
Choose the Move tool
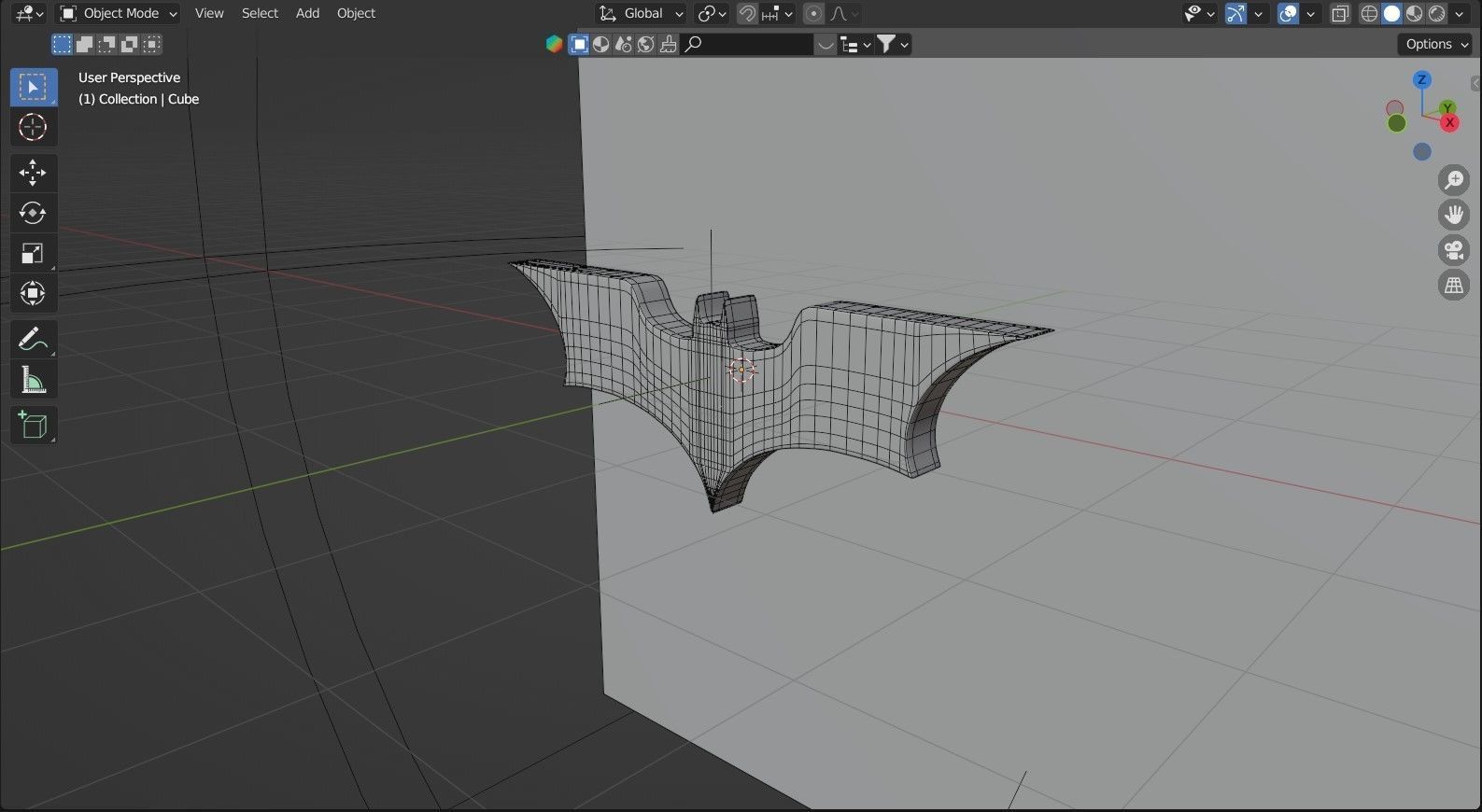coord(34,173)
